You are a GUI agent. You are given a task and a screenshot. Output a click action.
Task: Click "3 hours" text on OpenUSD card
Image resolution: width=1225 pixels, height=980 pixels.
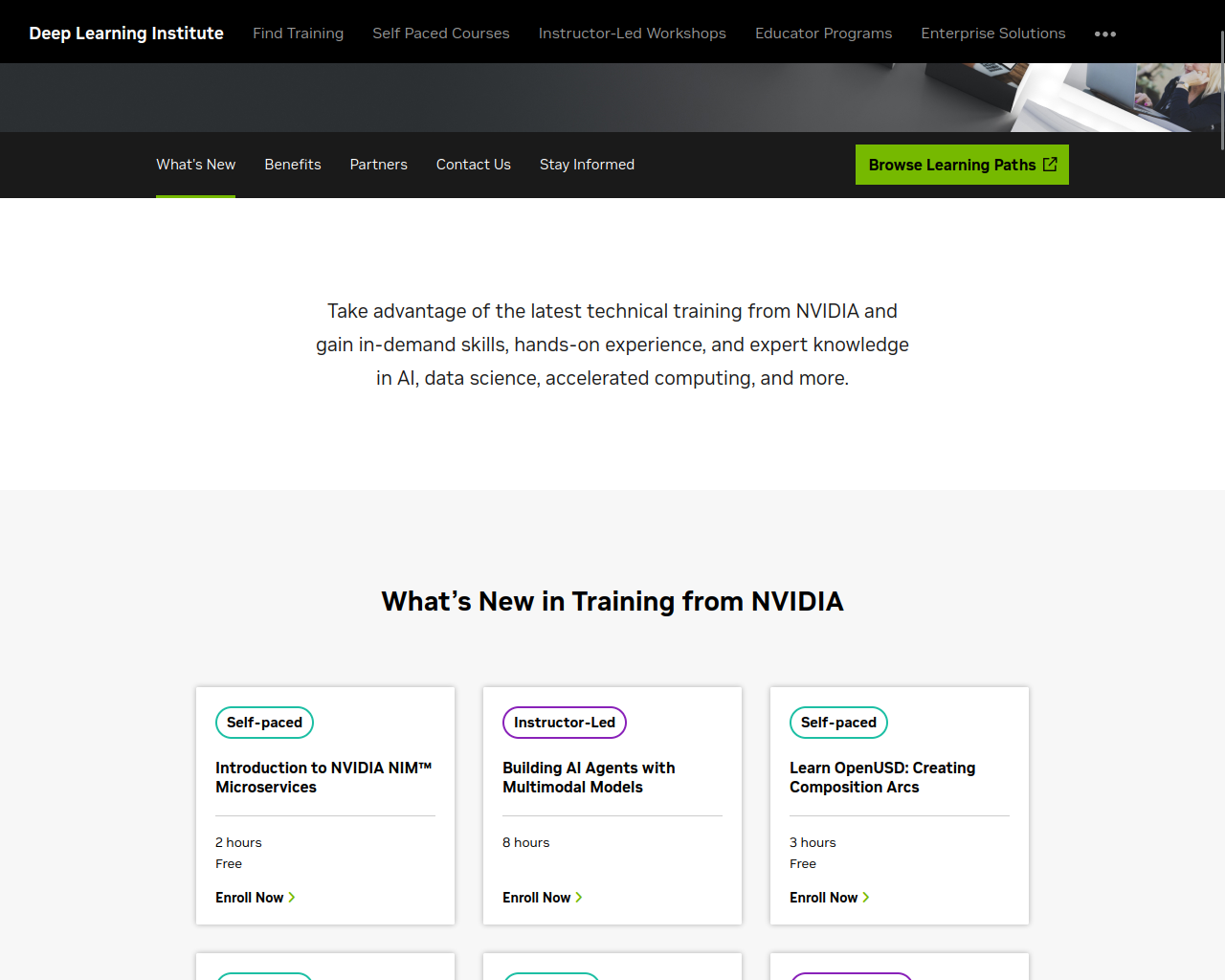pyautogui.click(x=813, y=842)
